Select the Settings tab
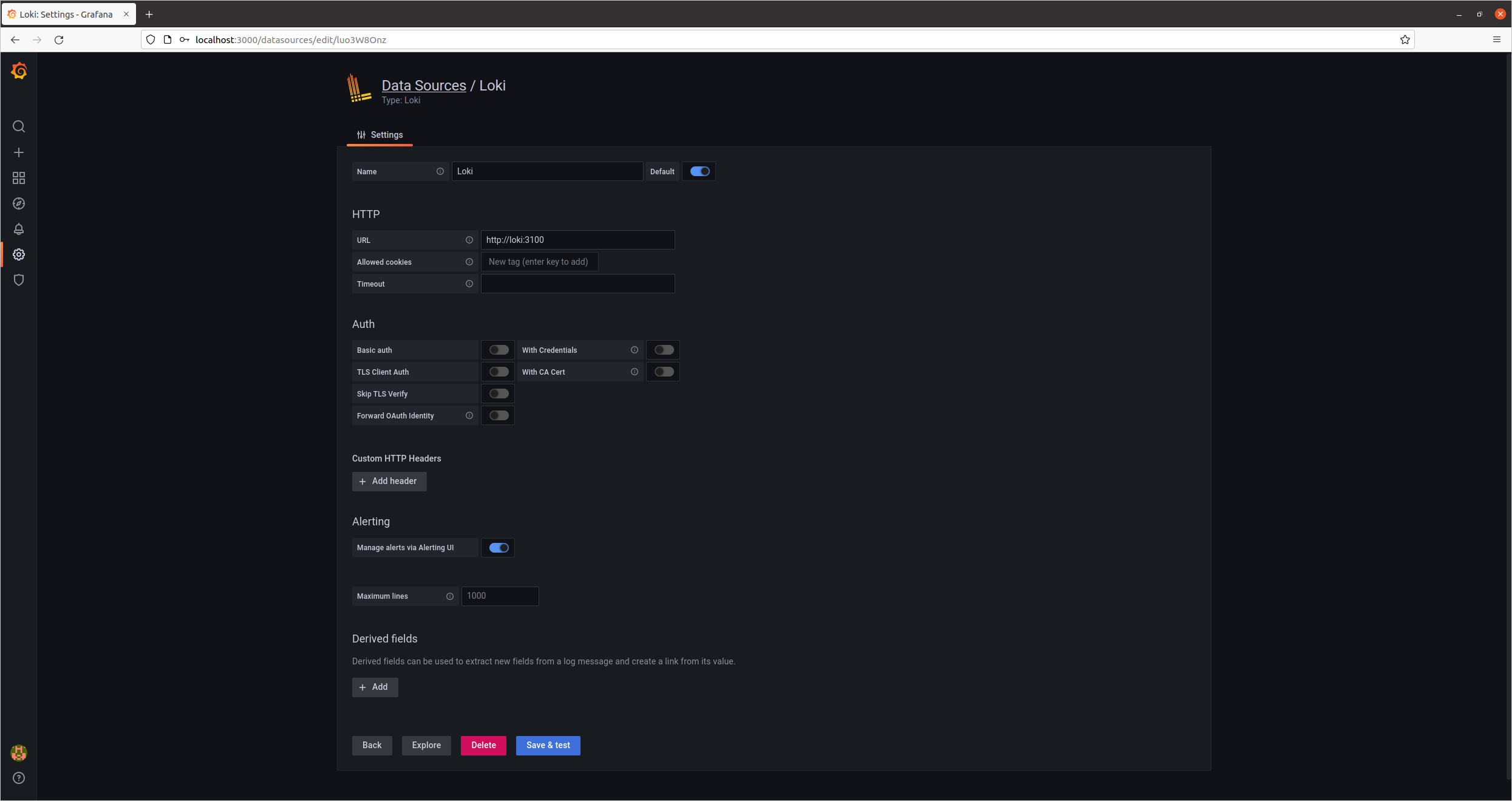 [x=380, y=135]
